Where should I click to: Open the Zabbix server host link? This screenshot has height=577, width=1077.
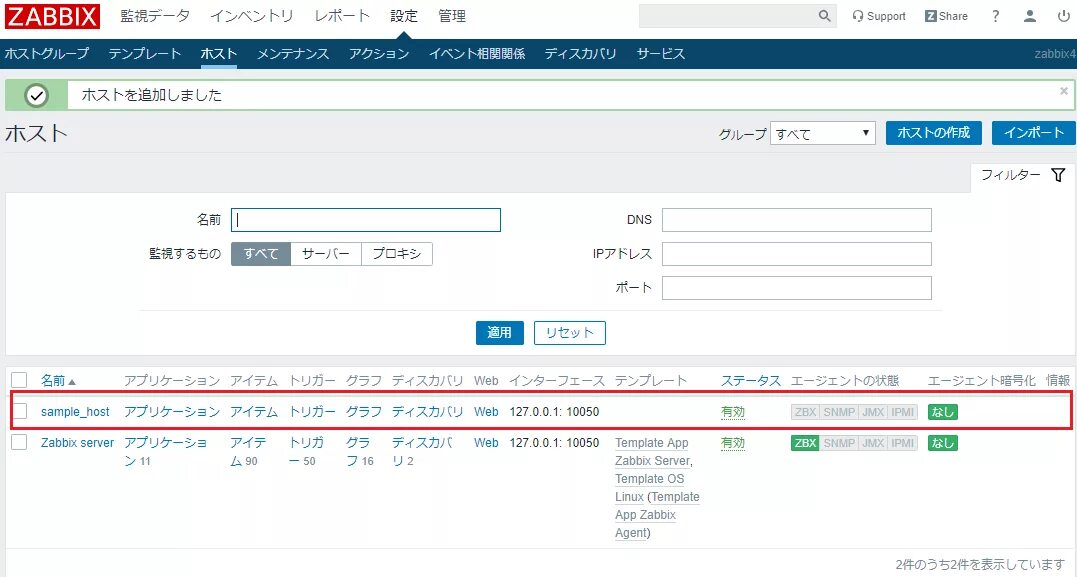click(x=78, y=442)
